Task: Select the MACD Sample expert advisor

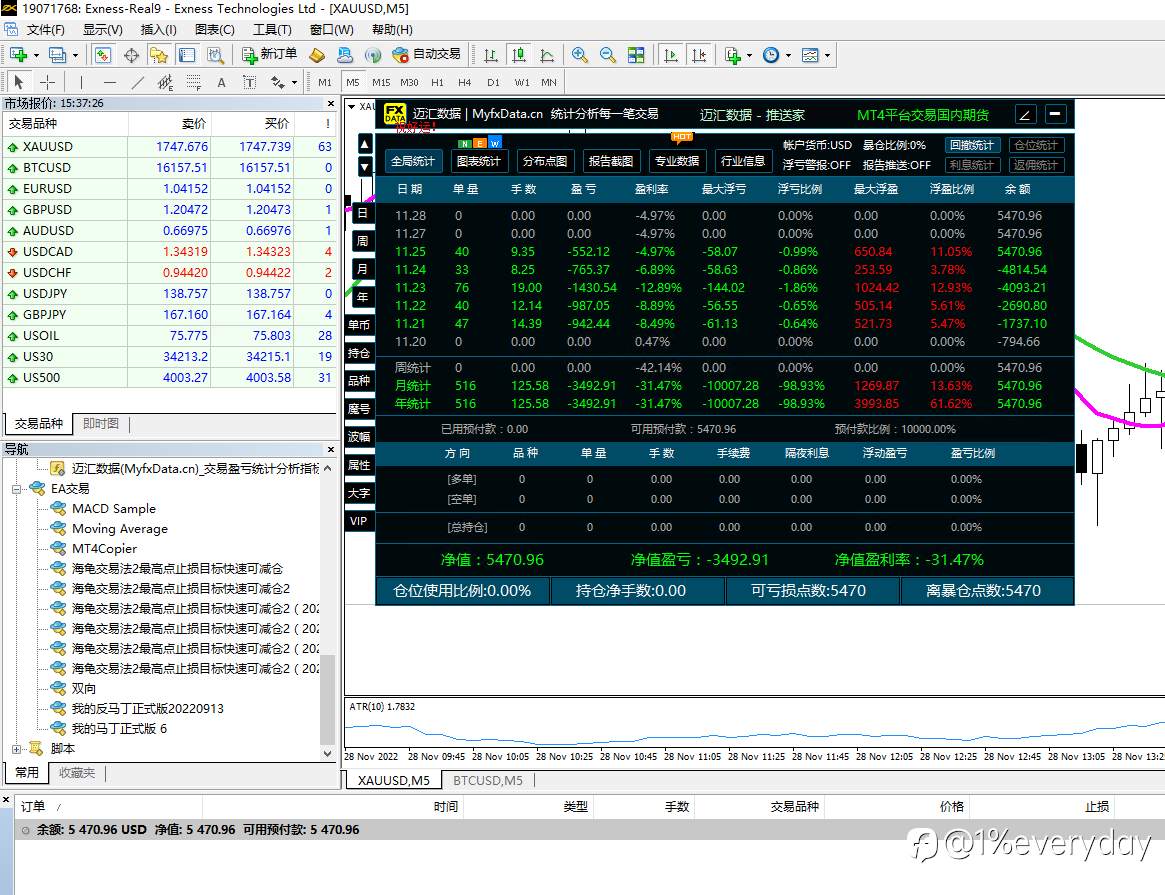Action: (x=114, y=509)
